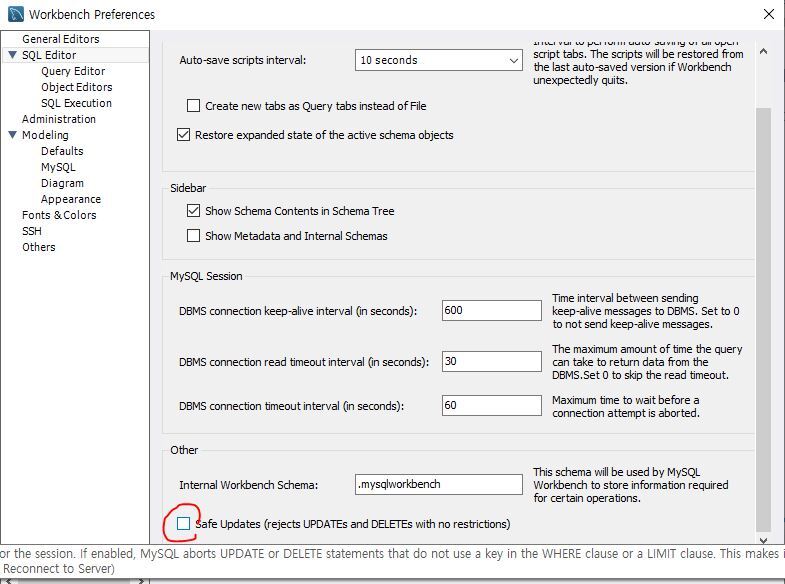Click the 'MySQL Session' group heading
This screenshot has width=785, height=584.
(x=206, y=276)
